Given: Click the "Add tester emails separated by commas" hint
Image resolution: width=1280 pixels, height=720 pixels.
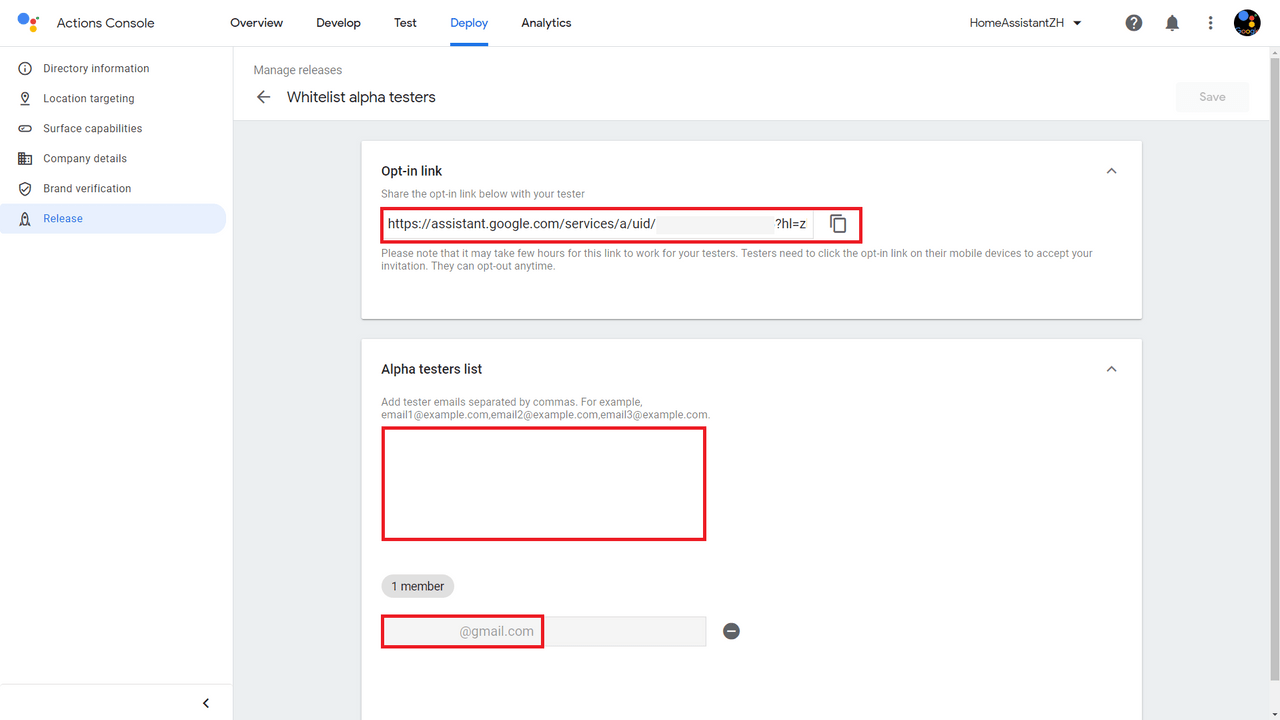Looking at the screenshot, I should (x=546, y=408).
